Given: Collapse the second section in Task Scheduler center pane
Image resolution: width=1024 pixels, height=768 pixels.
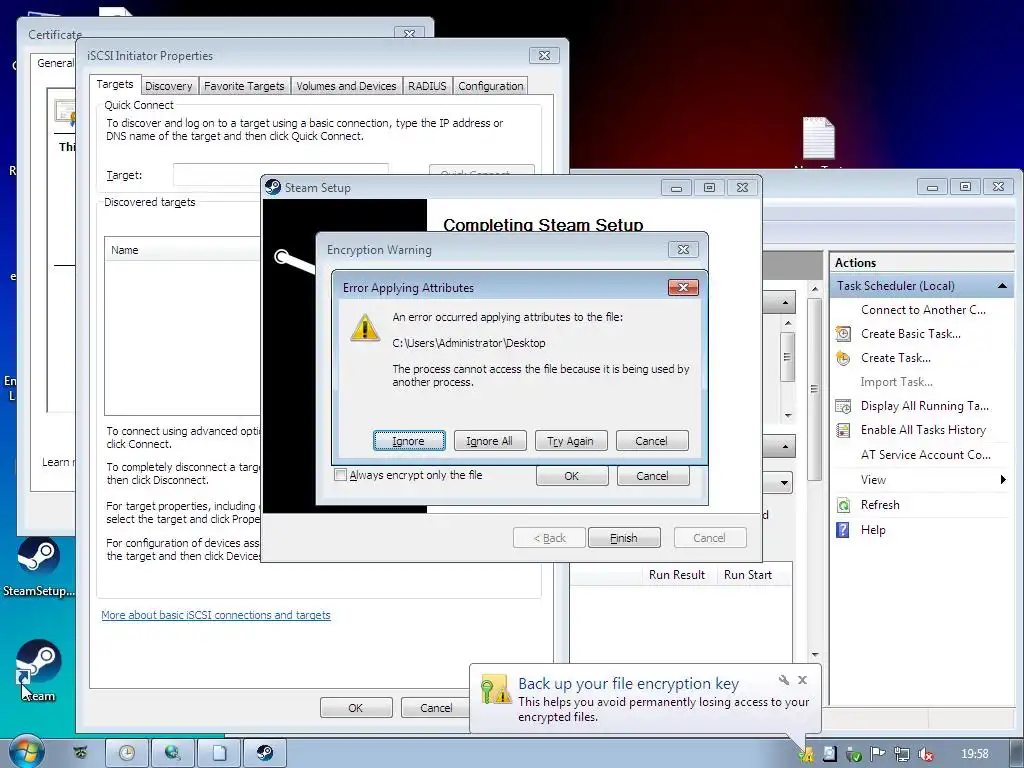Looking at the screenshot, I should (785, 447).
